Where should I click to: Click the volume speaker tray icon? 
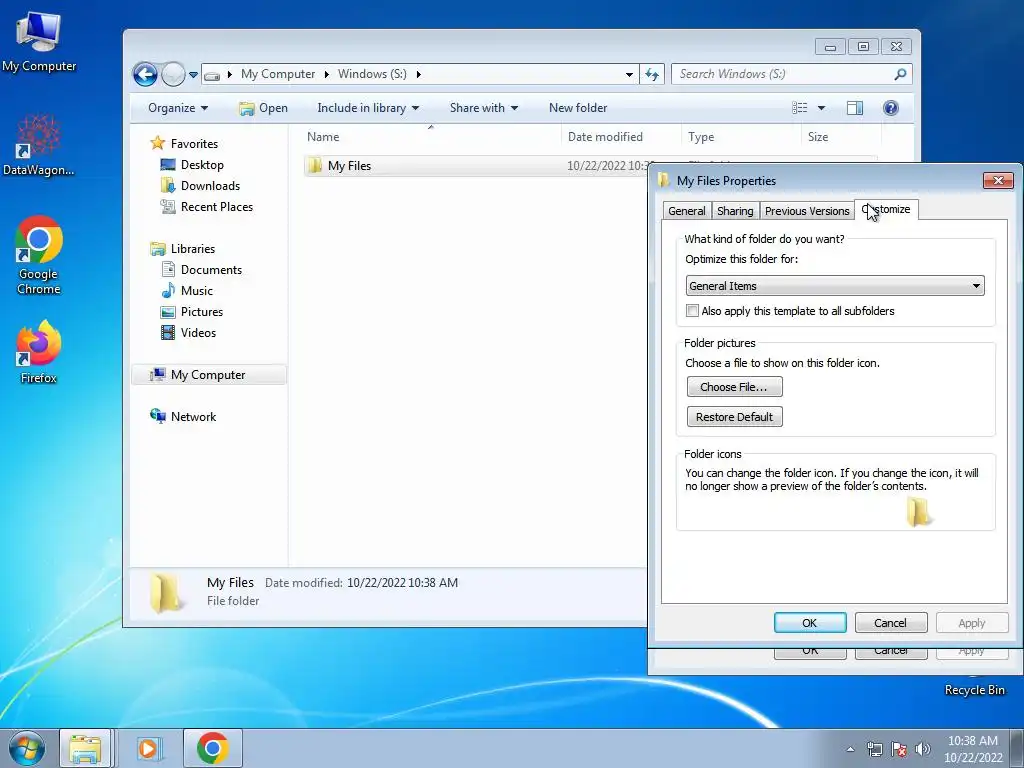(x=922, y=749)
